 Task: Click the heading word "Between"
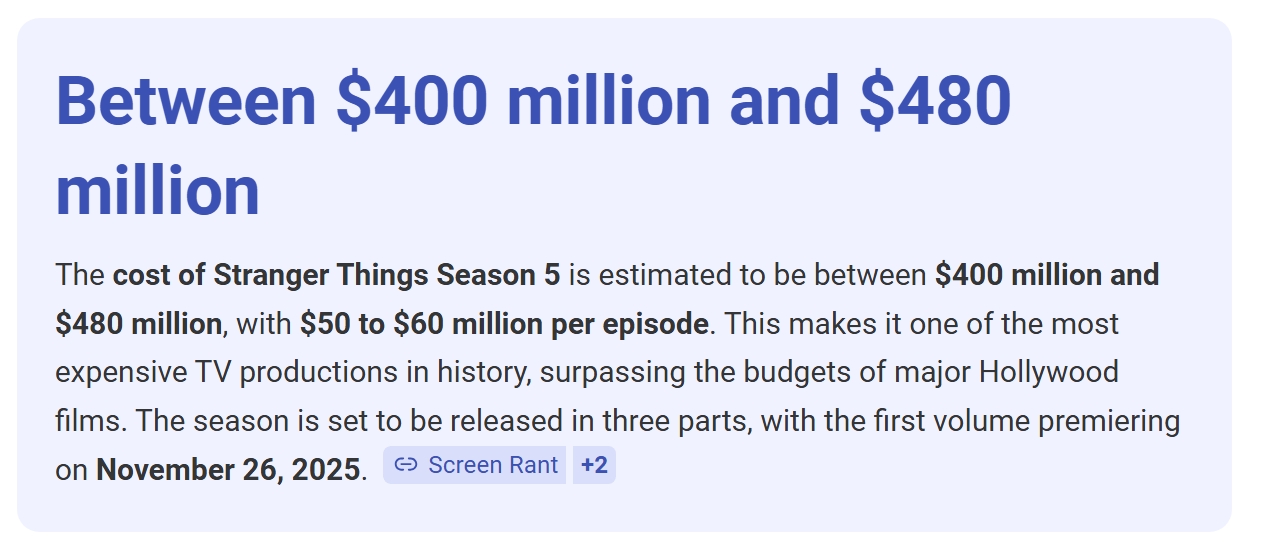(186, 101)
